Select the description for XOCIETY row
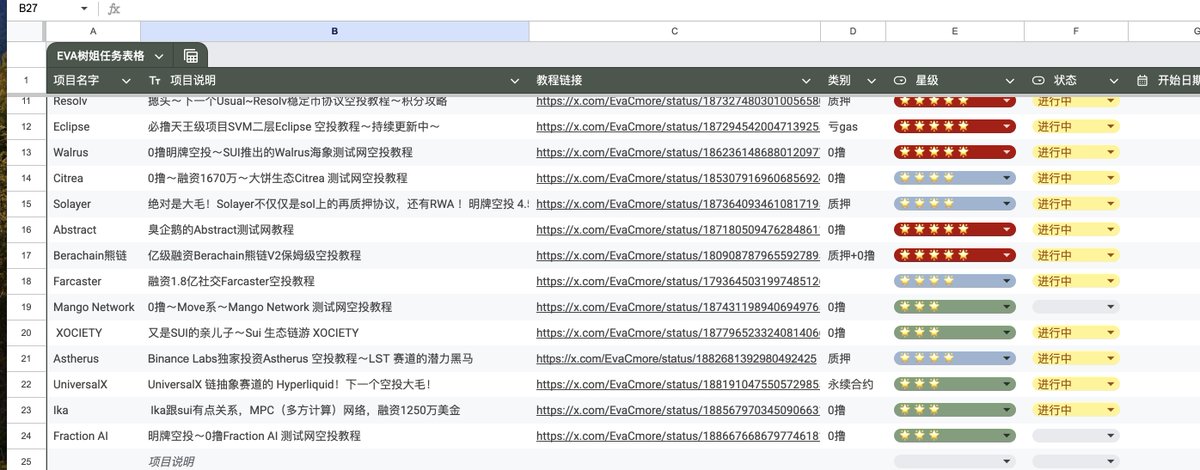Image resolution: width=1200 pixels, height=470 pixels. coord(335,333)
